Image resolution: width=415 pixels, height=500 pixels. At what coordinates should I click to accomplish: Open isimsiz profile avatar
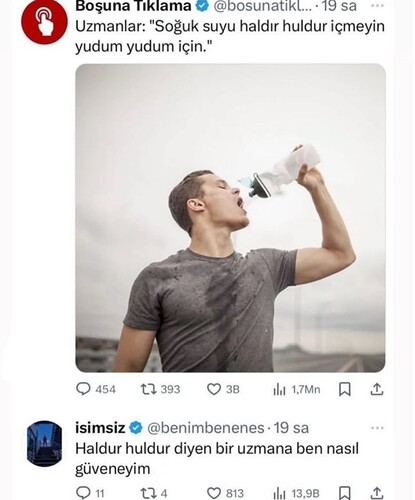44,443
